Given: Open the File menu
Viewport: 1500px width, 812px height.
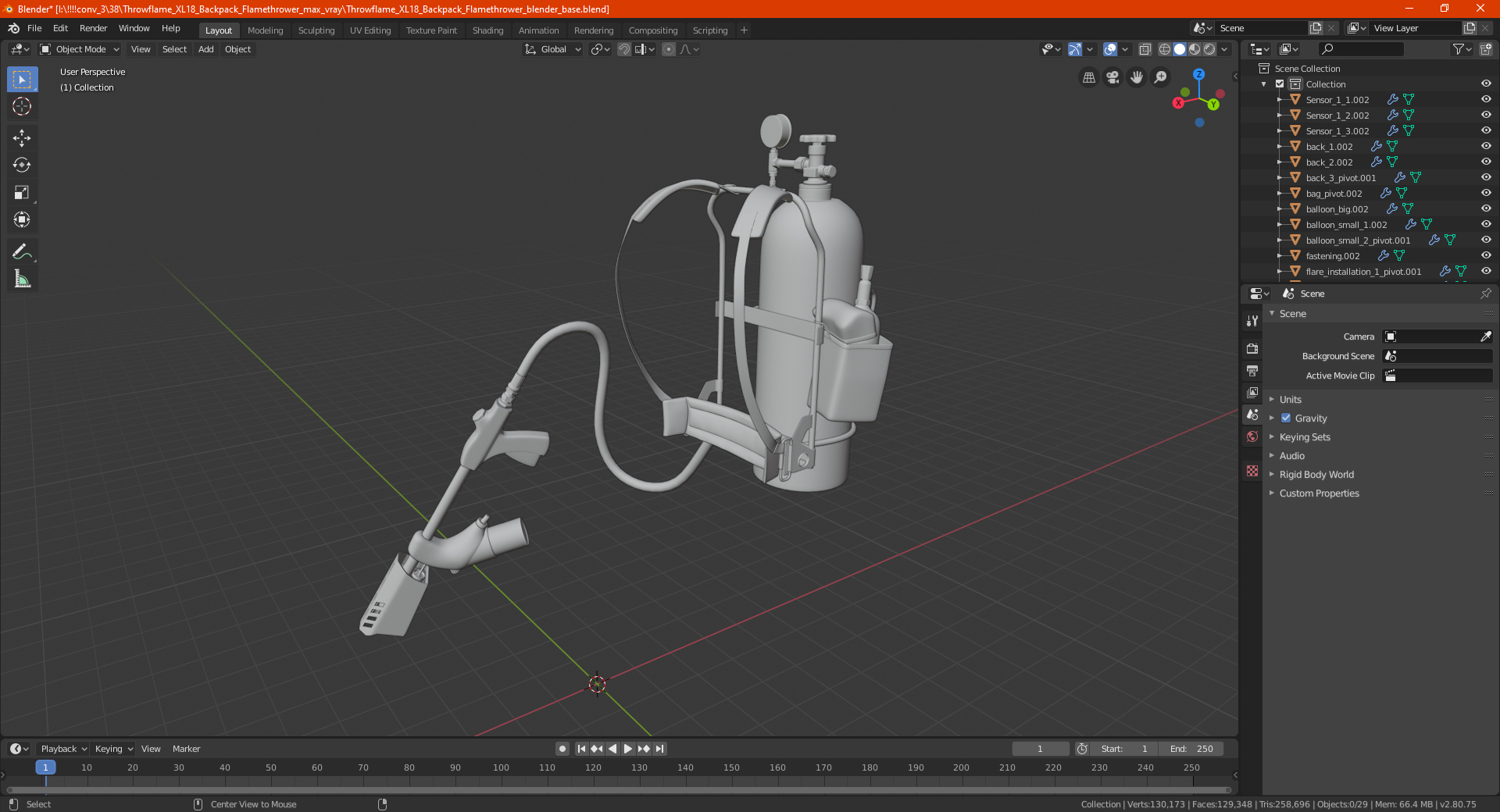Looking at the screenshot, I should click(34, 28).
